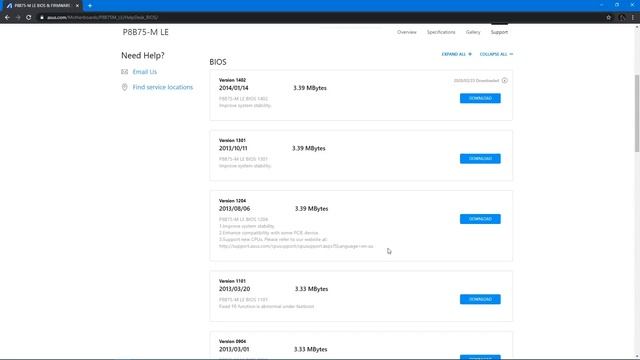Click Version 1402 label
The height and width of the screenshot is (360, 640).
coord(232,80)
